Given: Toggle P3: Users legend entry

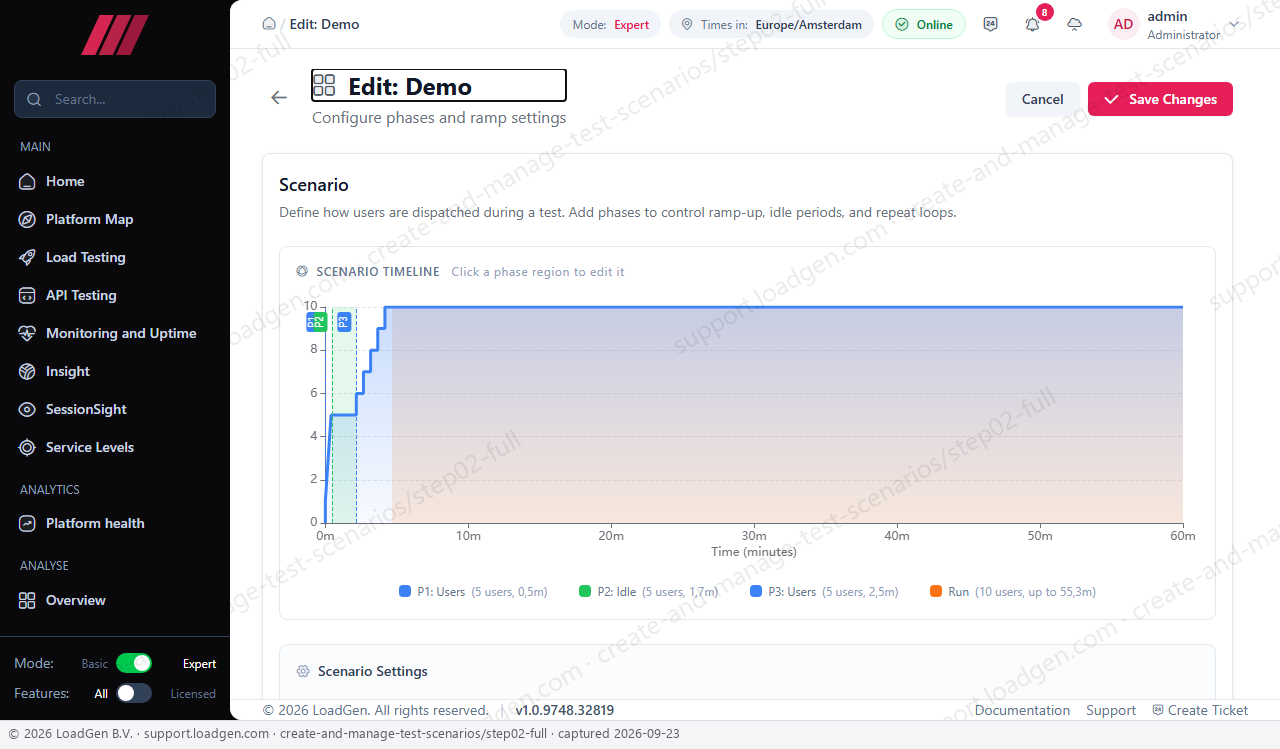Looking at the screenshot, I should (824, 592).
